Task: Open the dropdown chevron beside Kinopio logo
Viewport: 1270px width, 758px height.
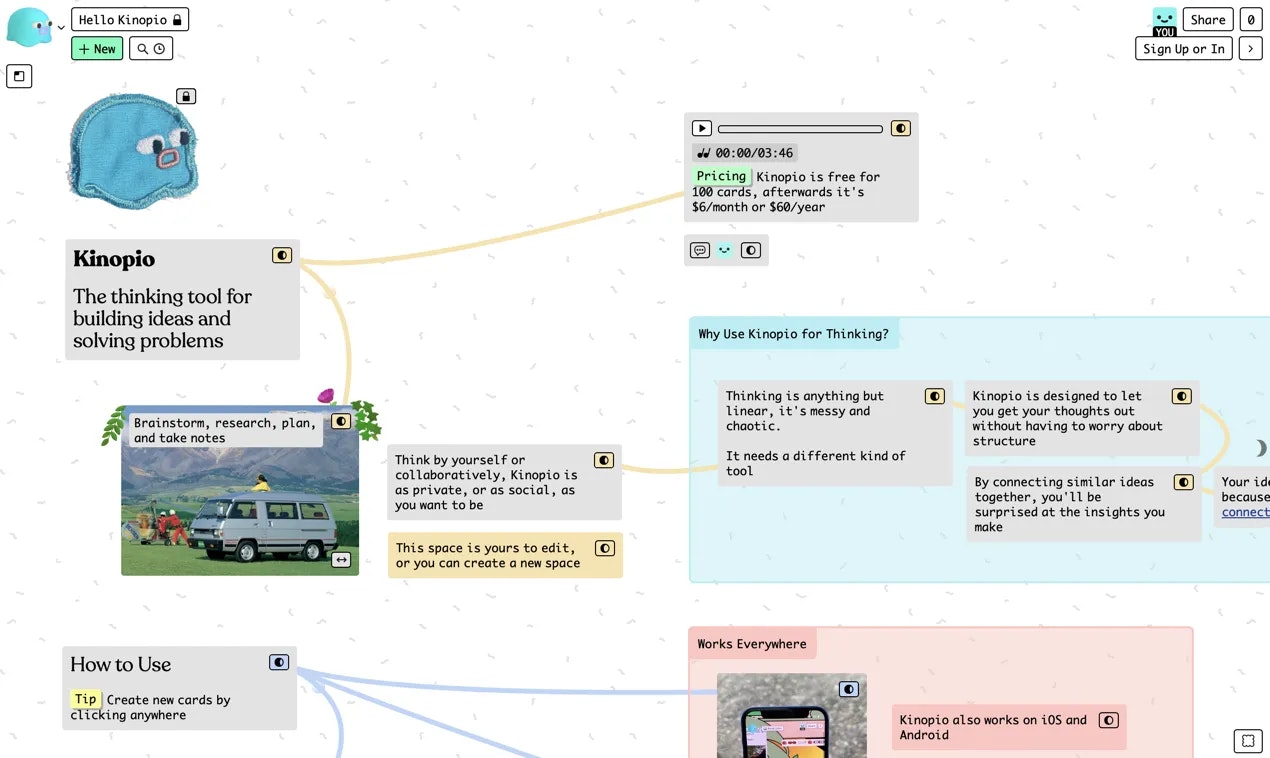Action: (61, 28)
